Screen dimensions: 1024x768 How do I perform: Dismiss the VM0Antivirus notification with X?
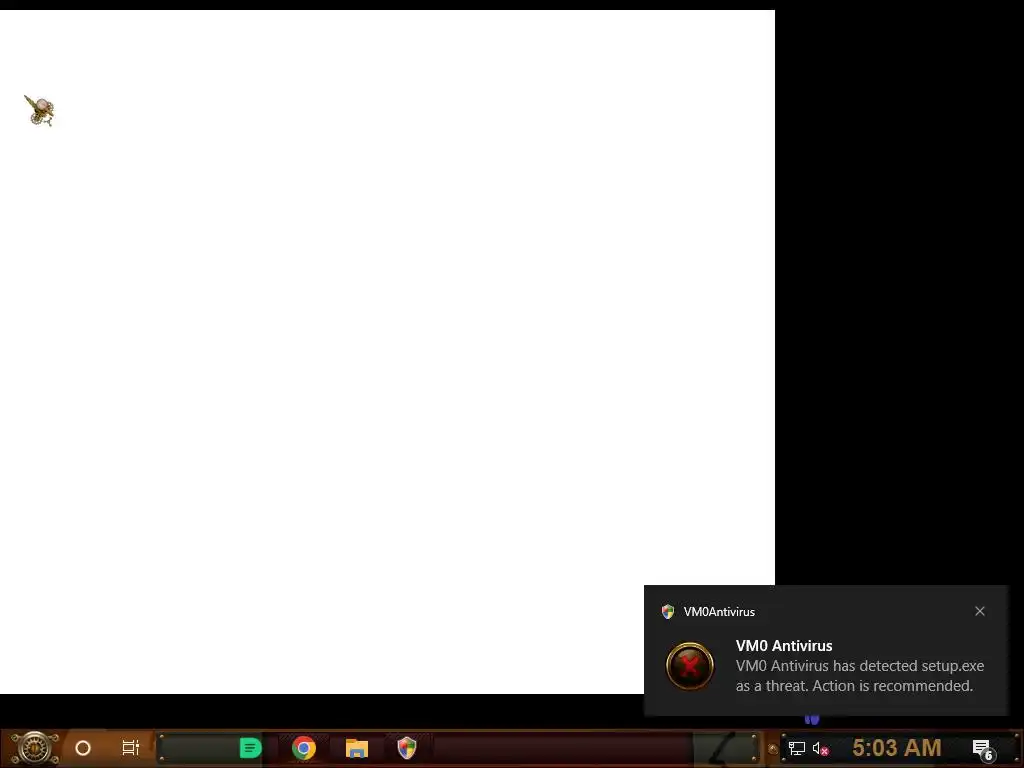point(980,611)
